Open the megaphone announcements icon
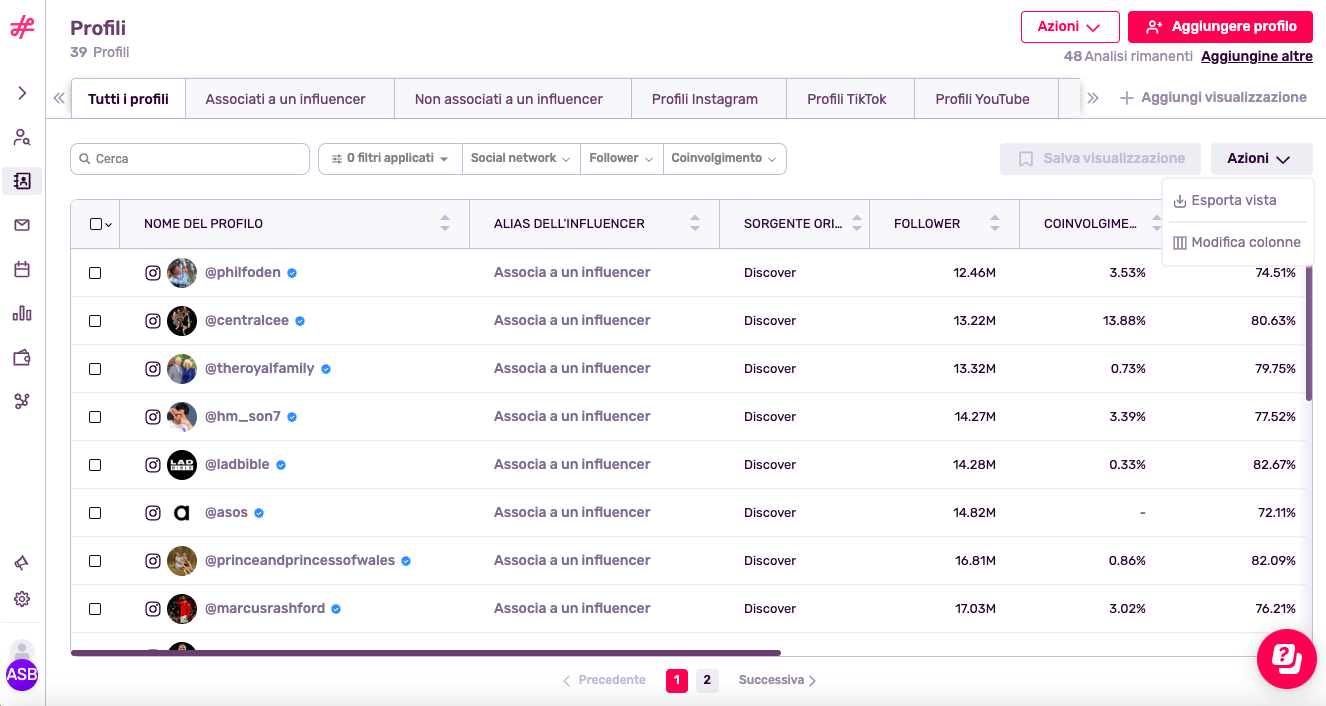The width and height of the screenshot is (1326, 706). tap(22, 563)
